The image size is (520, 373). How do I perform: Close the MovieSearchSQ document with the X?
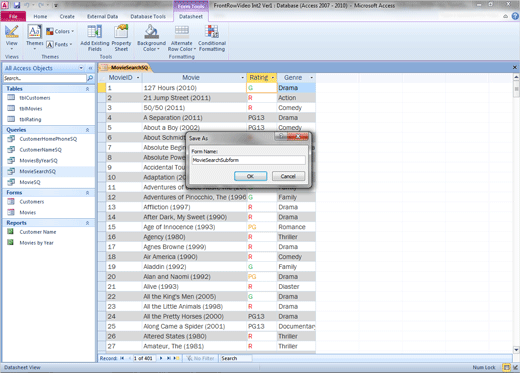coord(515,67)
